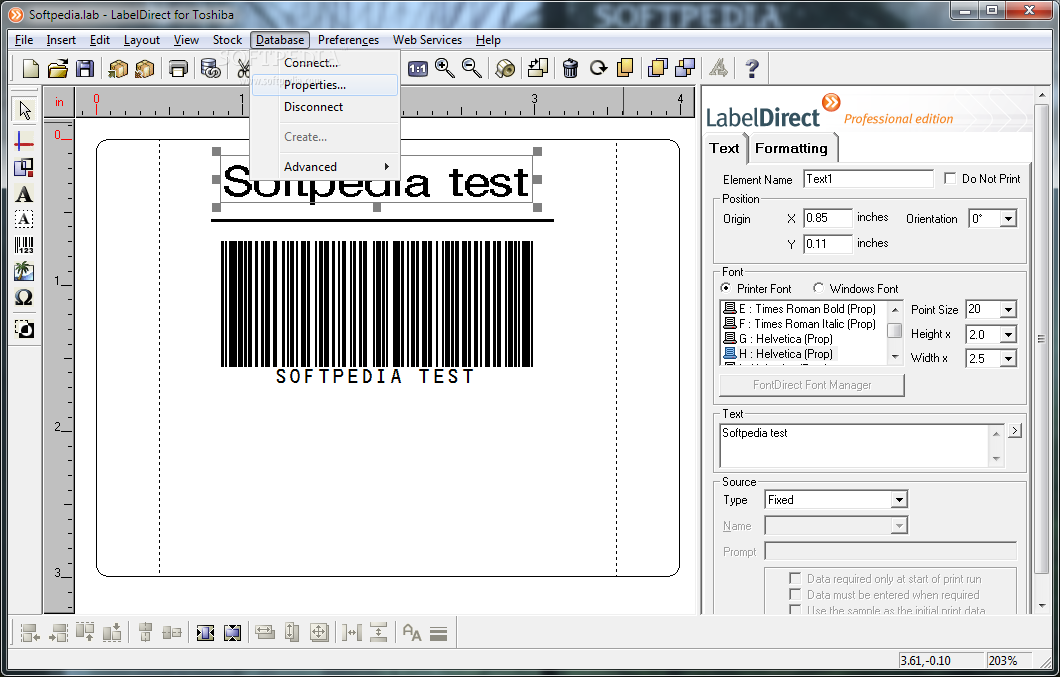Viewport: 1060px width, 677px height.
Task: Select font G : Helvetica (Prop)
Action: click(x=778, y=339)
